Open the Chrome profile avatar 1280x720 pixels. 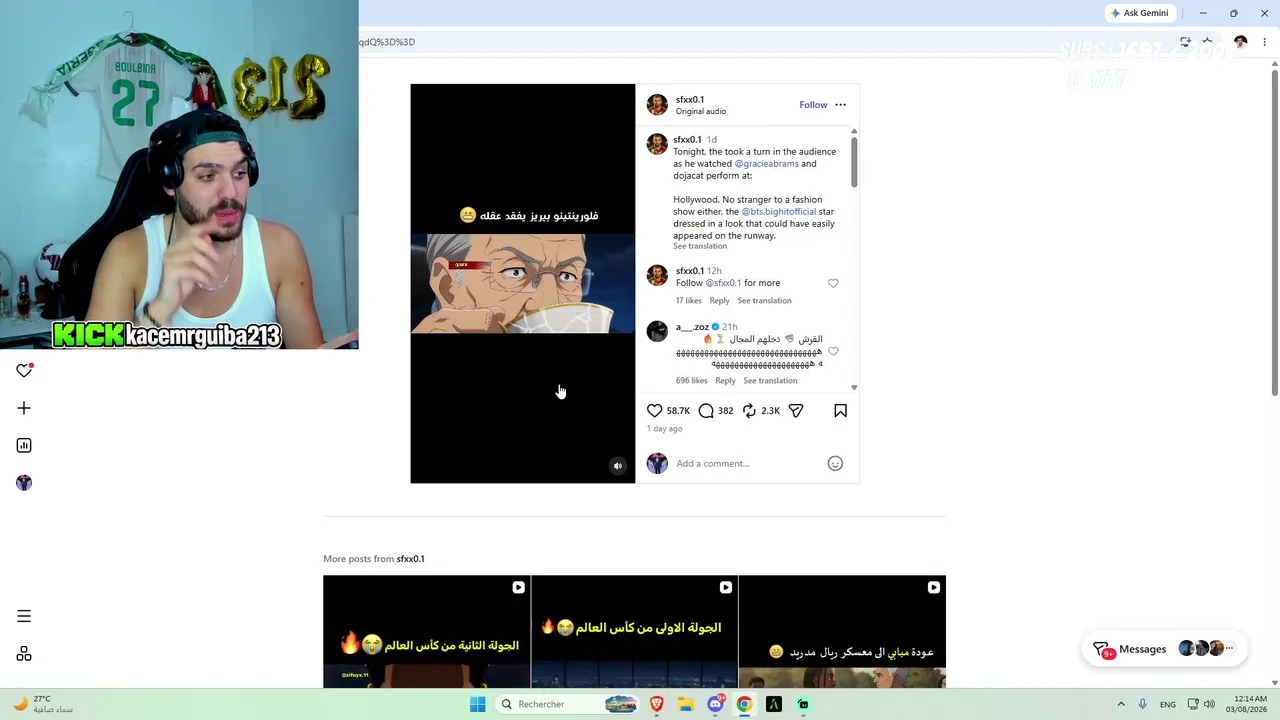(x=1241, y=42)
